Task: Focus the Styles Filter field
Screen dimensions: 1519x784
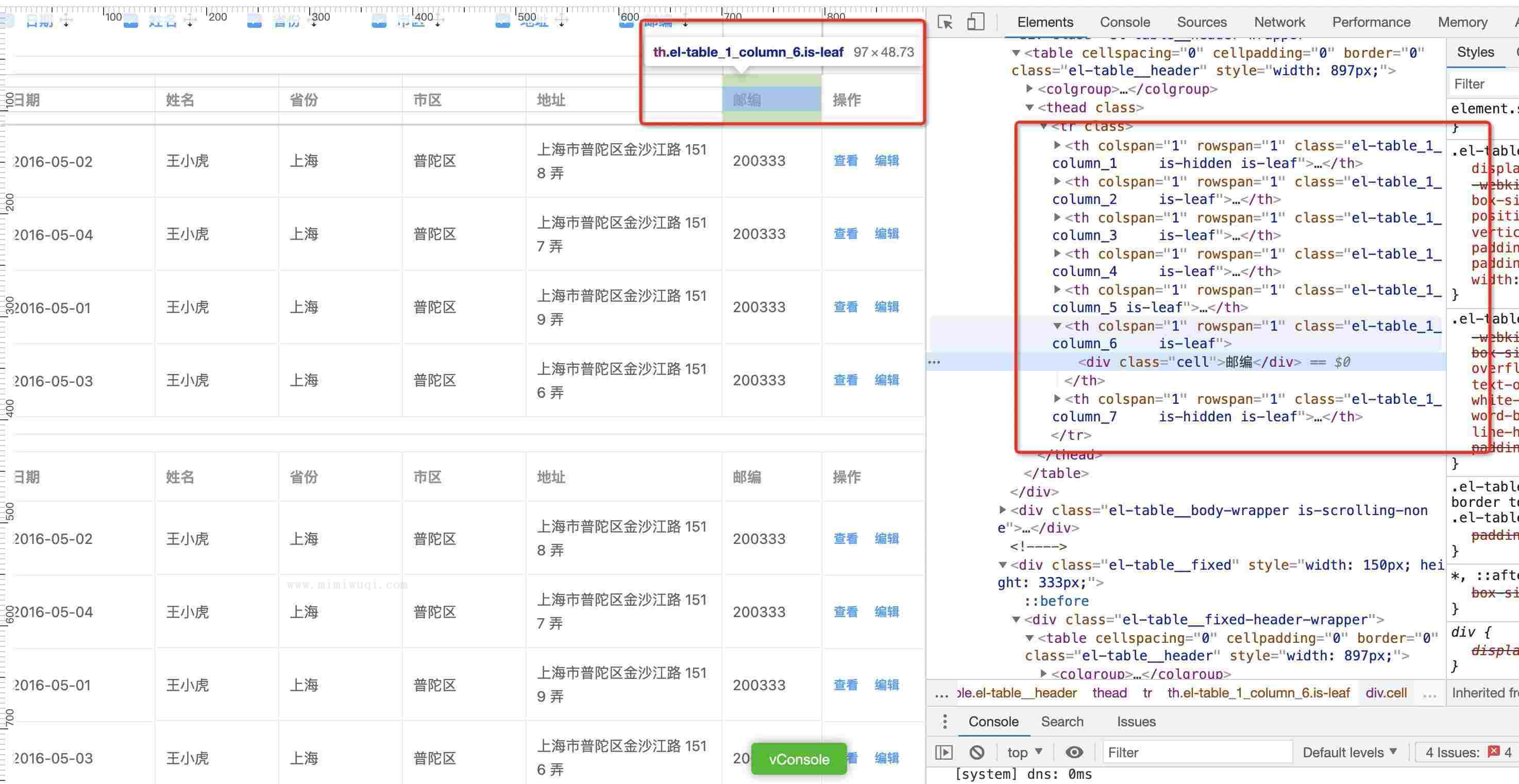Action: tap(1483, 83)
